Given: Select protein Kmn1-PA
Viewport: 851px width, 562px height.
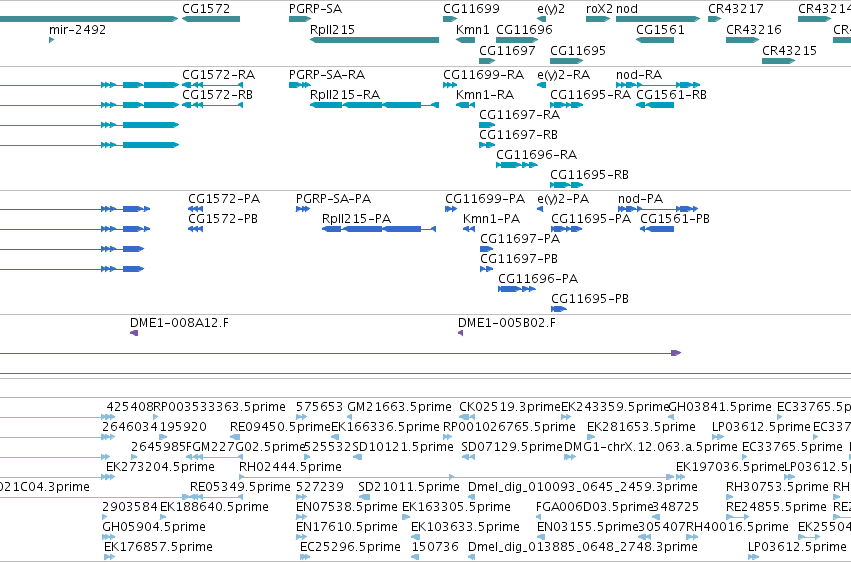Looking at the screenshot, I should (469, 229).
